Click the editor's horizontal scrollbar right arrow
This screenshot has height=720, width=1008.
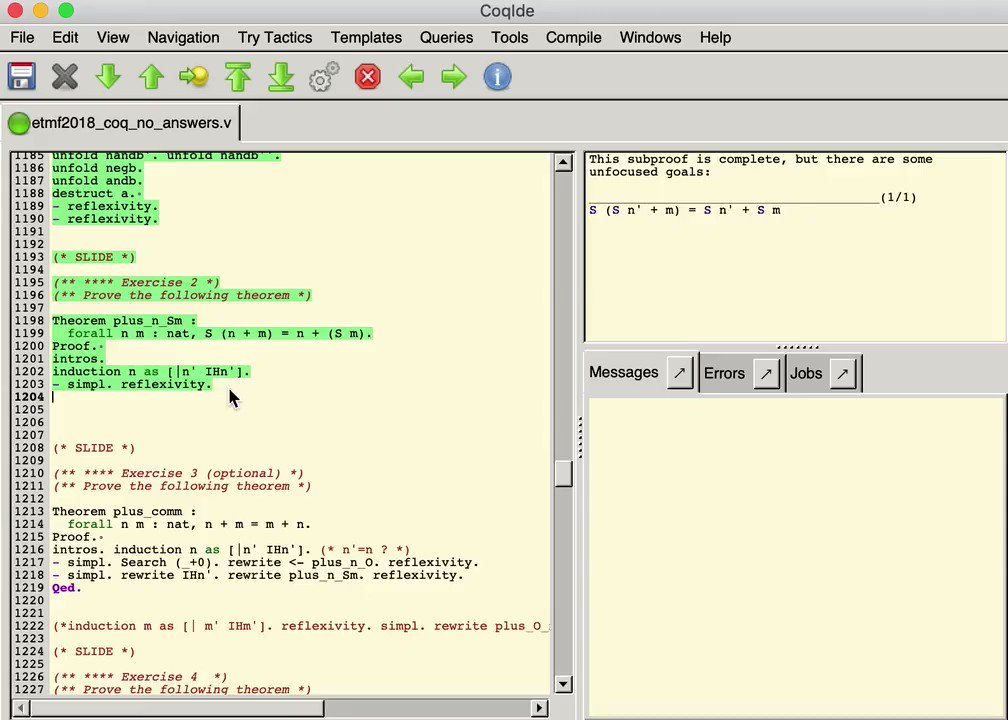pos(541,708)
